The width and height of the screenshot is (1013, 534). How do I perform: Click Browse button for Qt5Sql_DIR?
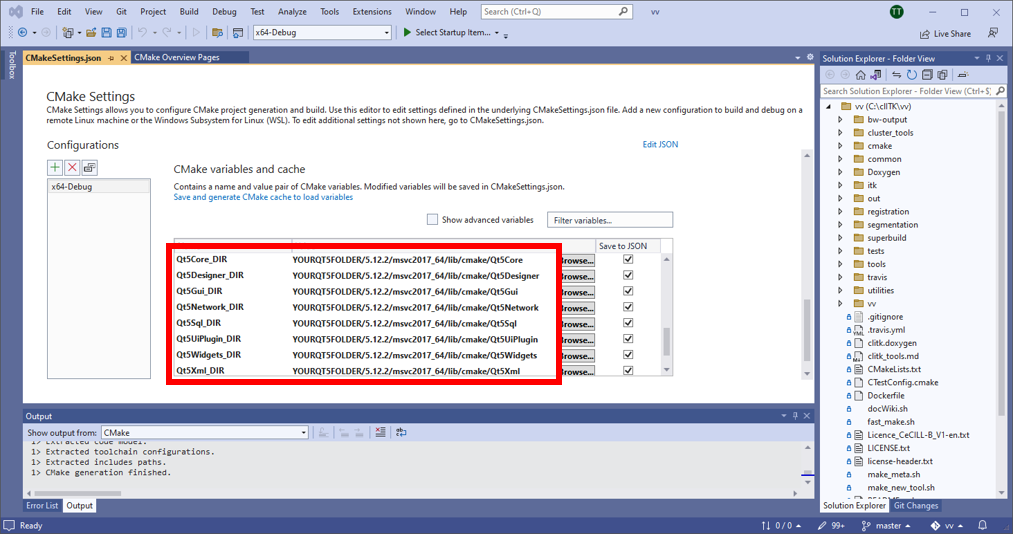click(578, 323)
